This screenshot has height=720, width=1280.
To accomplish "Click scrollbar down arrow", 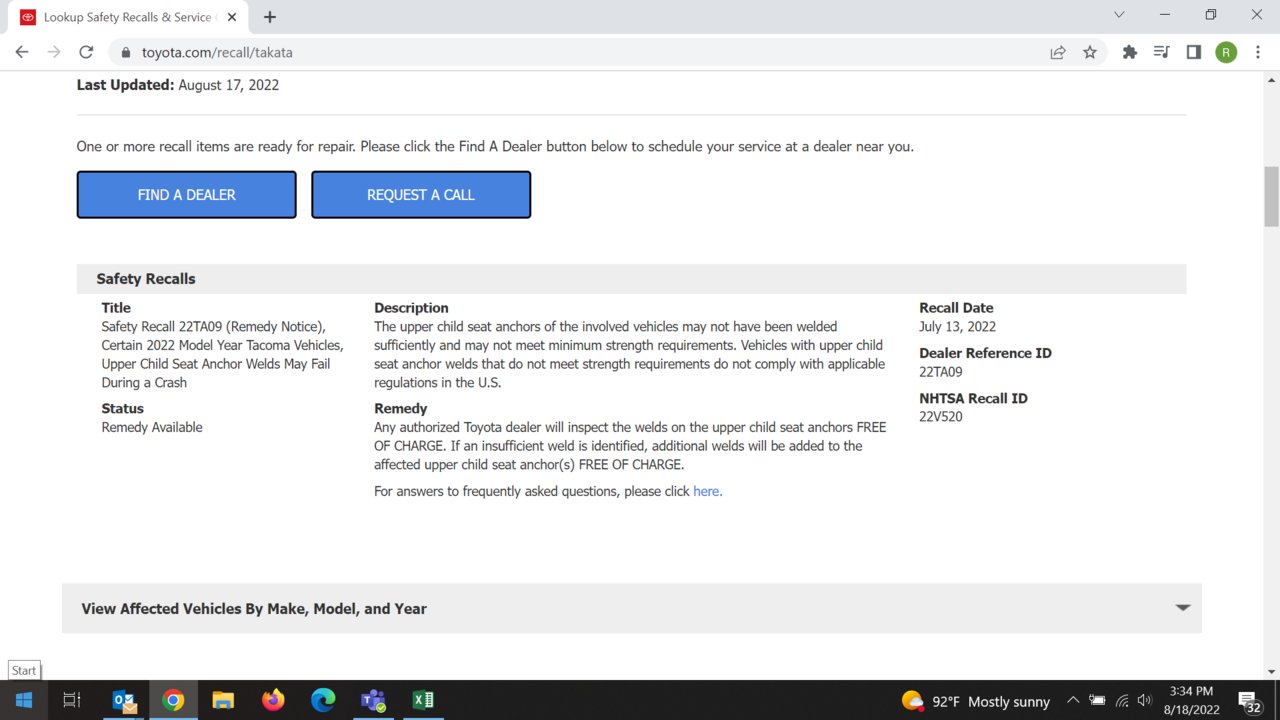I will [x=1271, y=672].
